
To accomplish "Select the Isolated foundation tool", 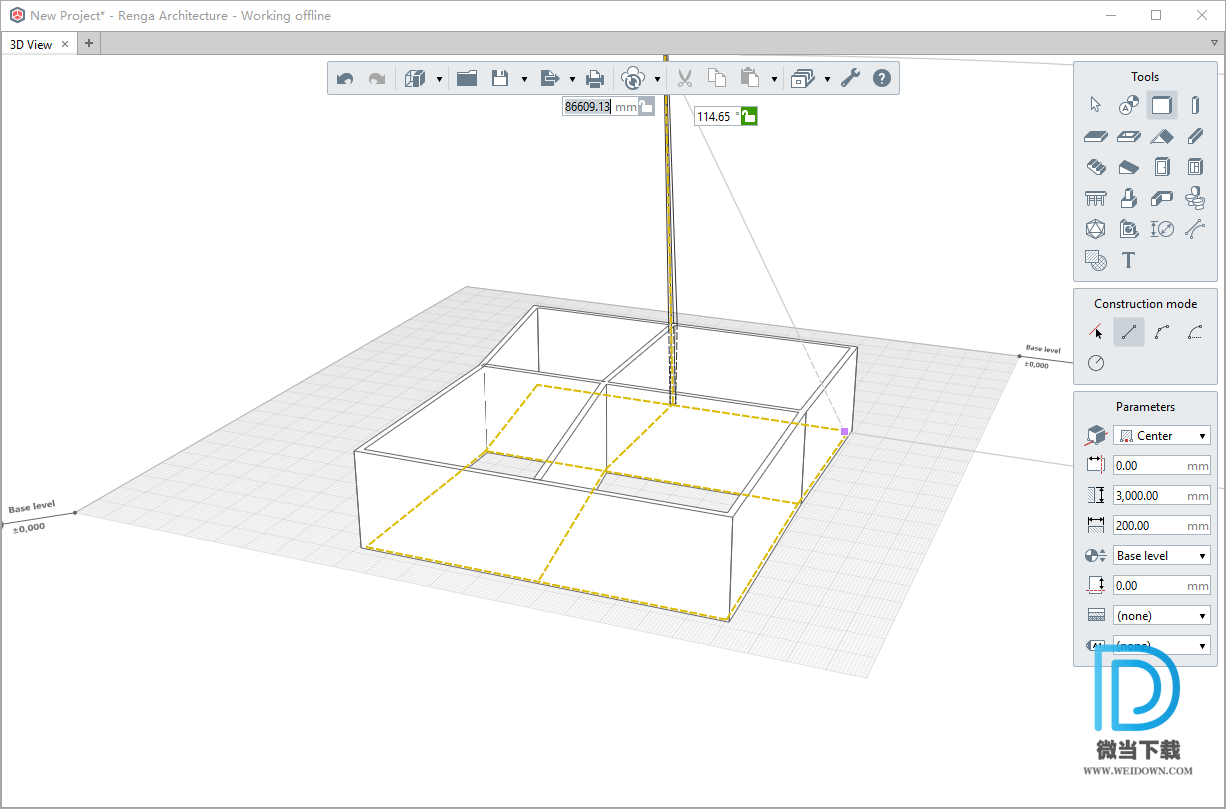I will pyautogui.click(x=1128, y=198).
